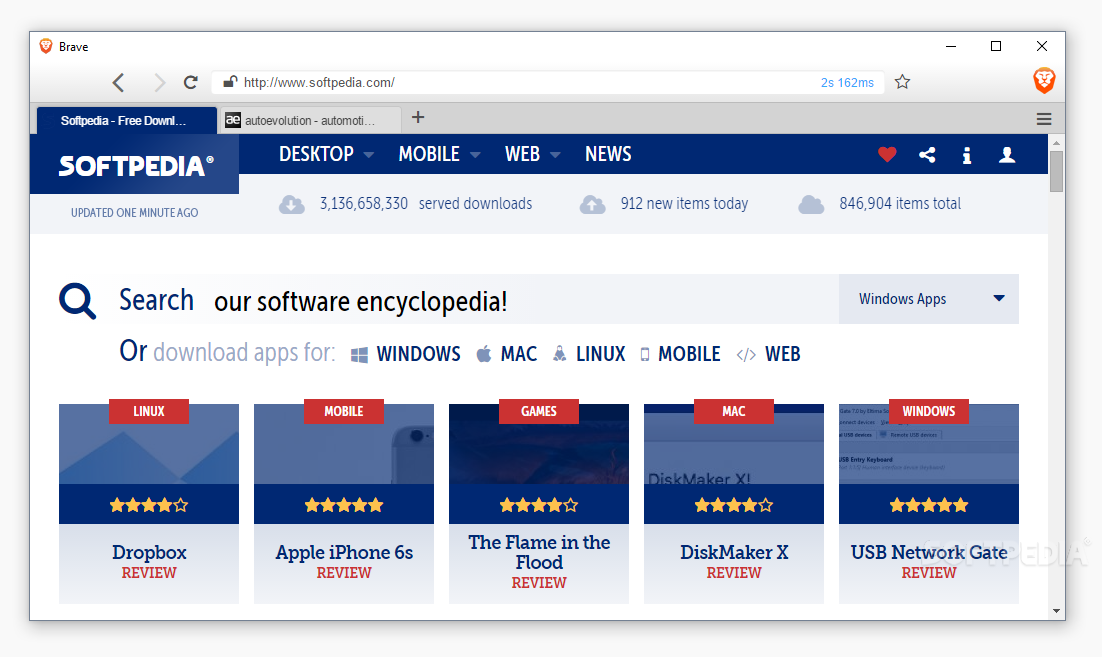Switch to the Softpedia - Free Downloads tab
This screenshot has width=1102, height=657.
(127, 120)
